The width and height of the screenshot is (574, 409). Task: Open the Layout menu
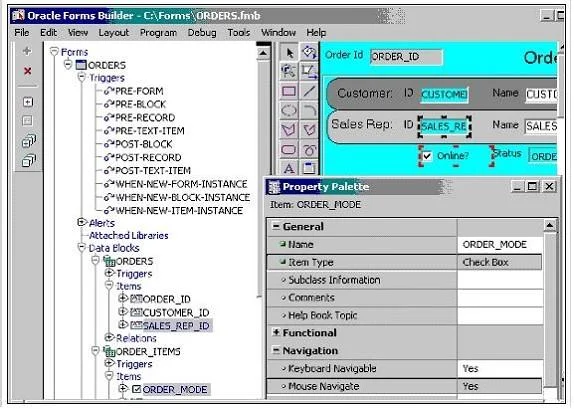[x=114, y=33]
